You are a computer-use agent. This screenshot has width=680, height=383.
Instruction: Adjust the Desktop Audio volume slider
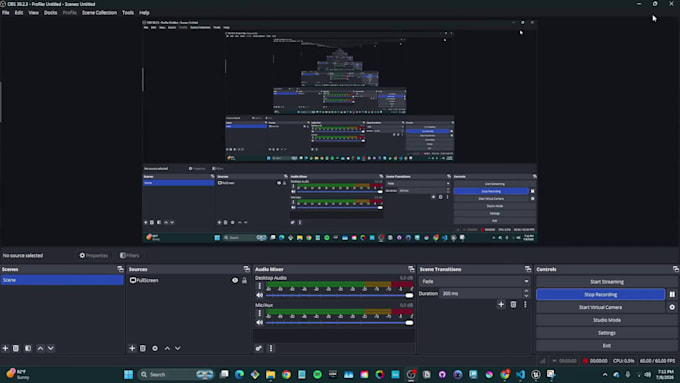click(x=339, y=295)
